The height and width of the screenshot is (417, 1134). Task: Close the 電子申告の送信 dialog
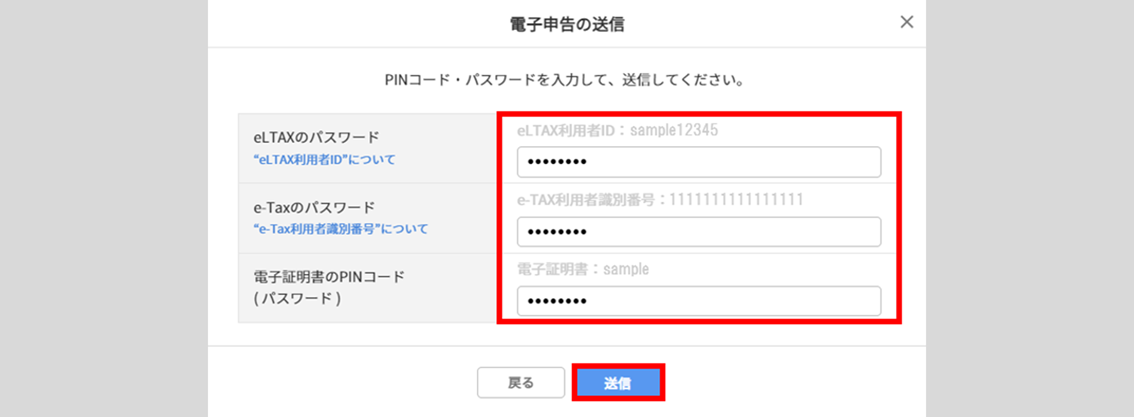907,22
